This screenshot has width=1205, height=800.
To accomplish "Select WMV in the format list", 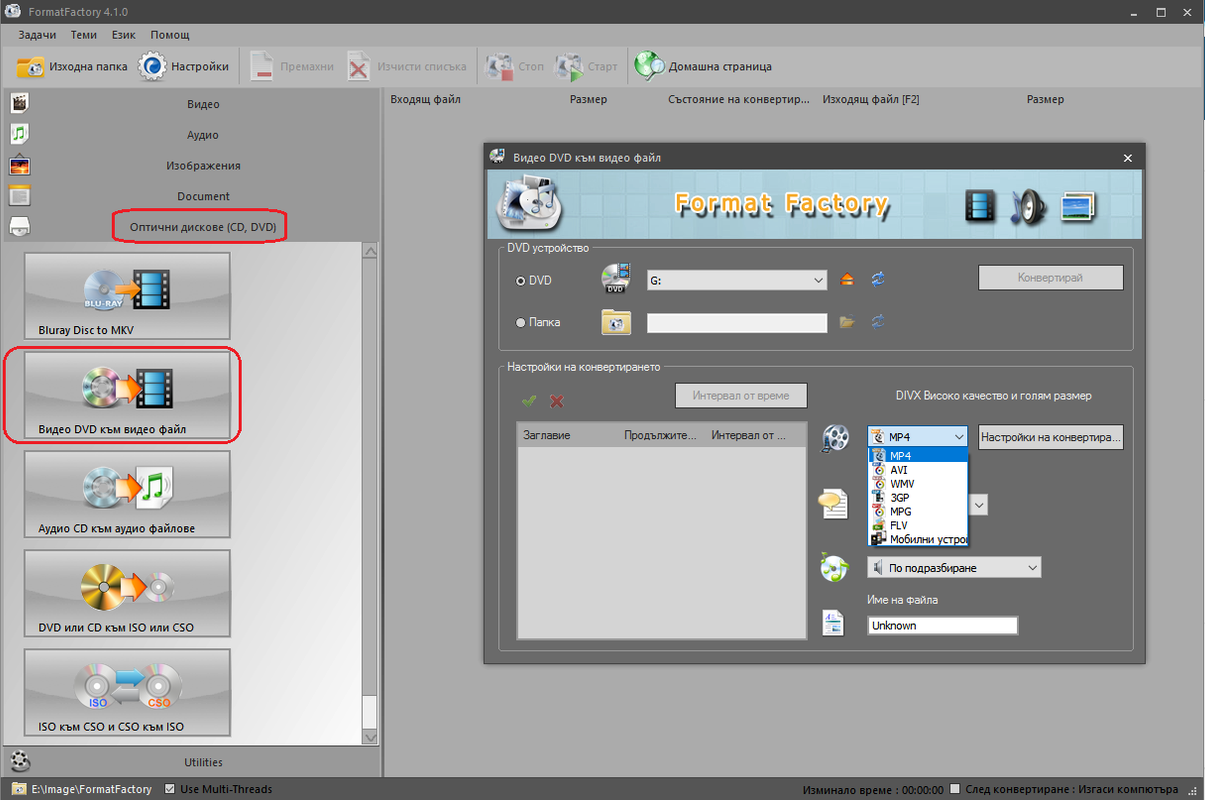I will (x=918, y=483).
